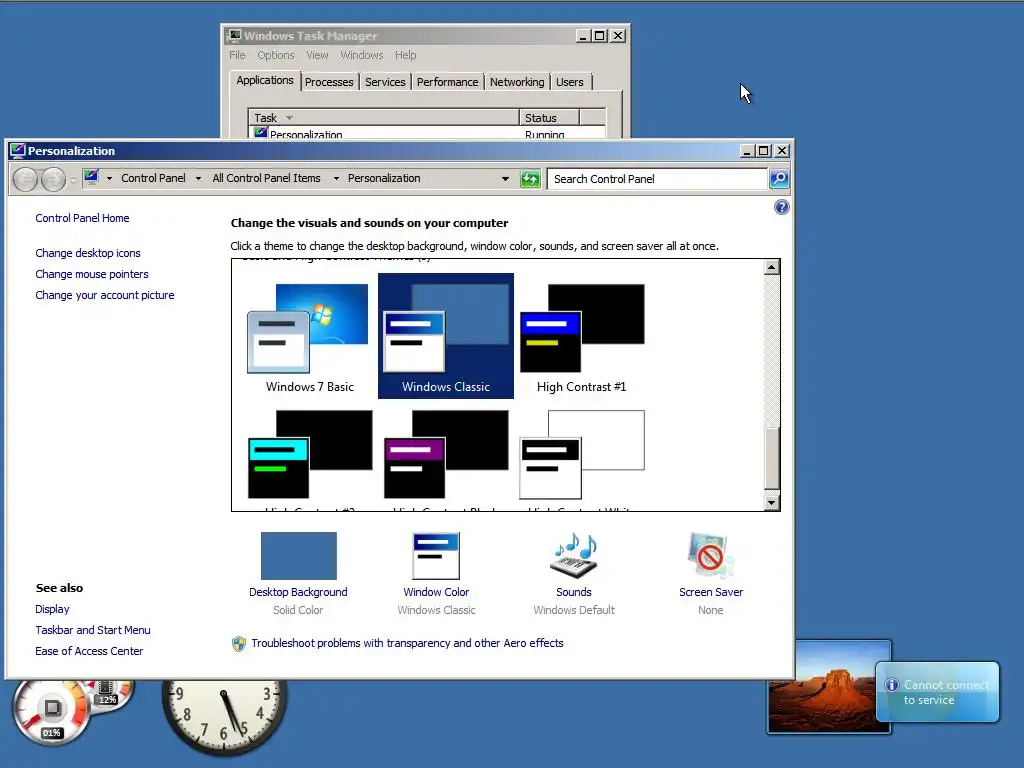Click the Cannot connect to service gadget
This screenshot has width=1024, height=768.
pyautogui.click(x=937, y=692)
